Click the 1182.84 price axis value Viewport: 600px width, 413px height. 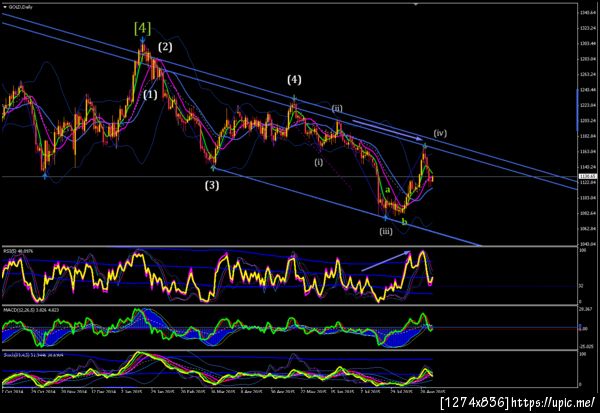[x=587, y=136]
